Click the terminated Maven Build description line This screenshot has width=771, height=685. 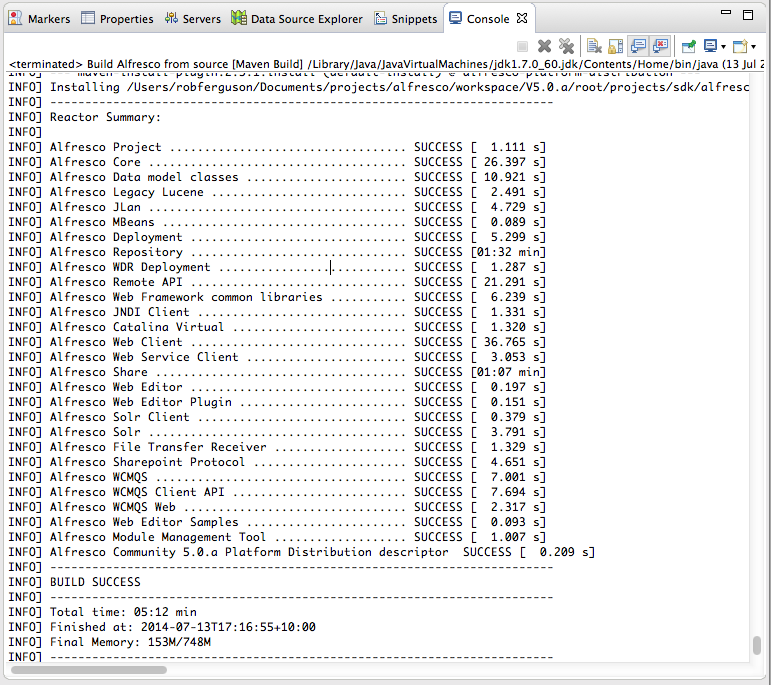click(386, 64)
